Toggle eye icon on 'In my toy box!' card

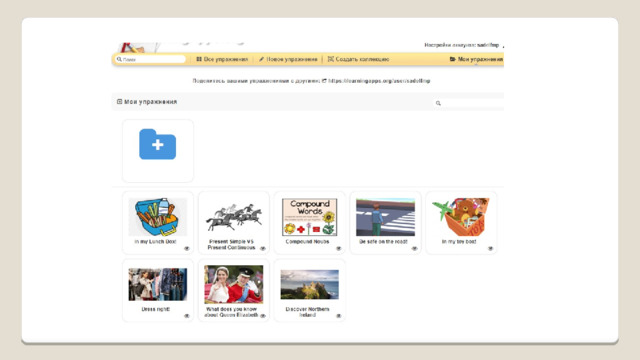click(x=490, y=248)
